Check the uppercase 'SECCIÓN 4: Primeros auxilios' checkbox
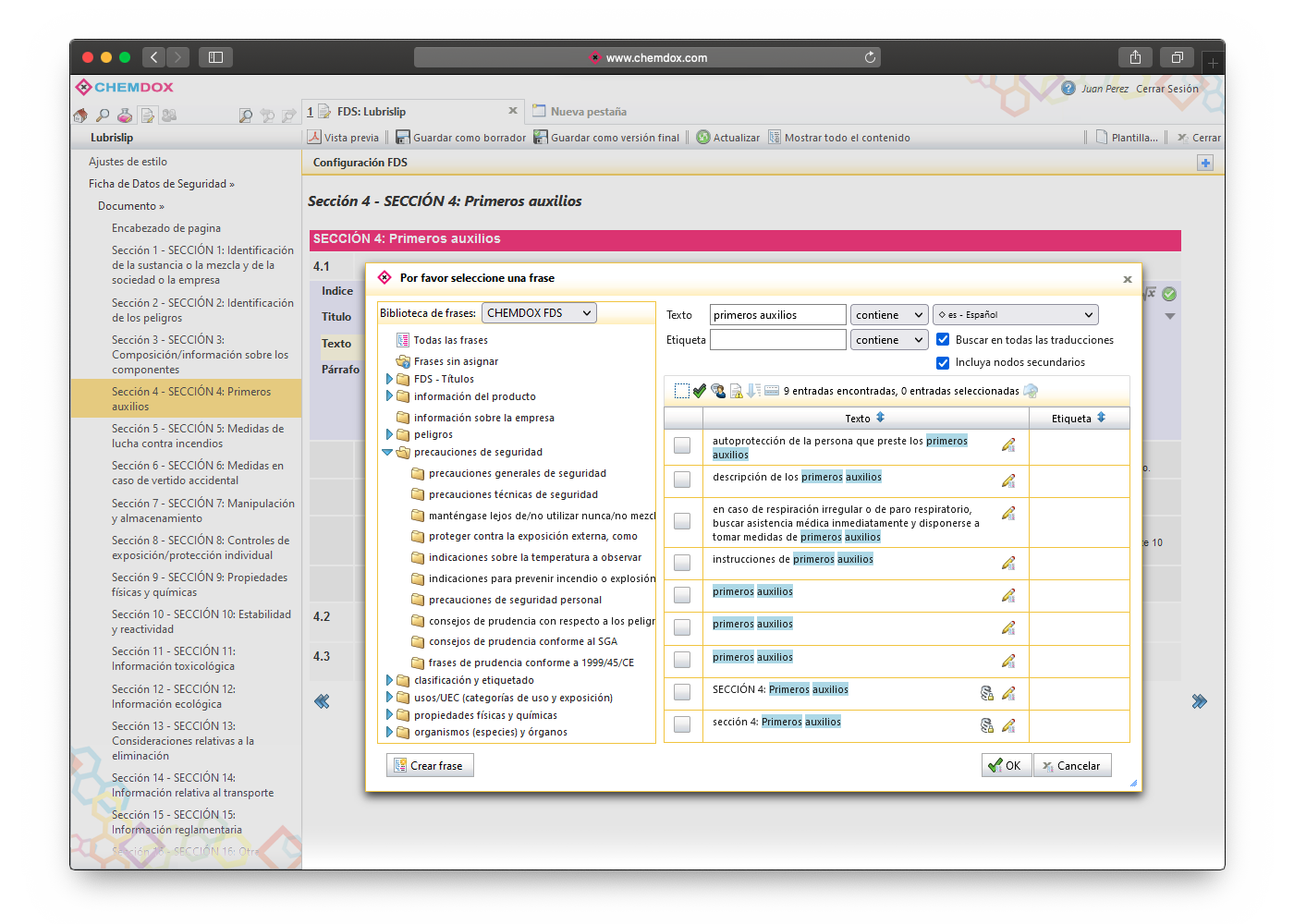This screenshot has height=924, width=1294. 682,692
